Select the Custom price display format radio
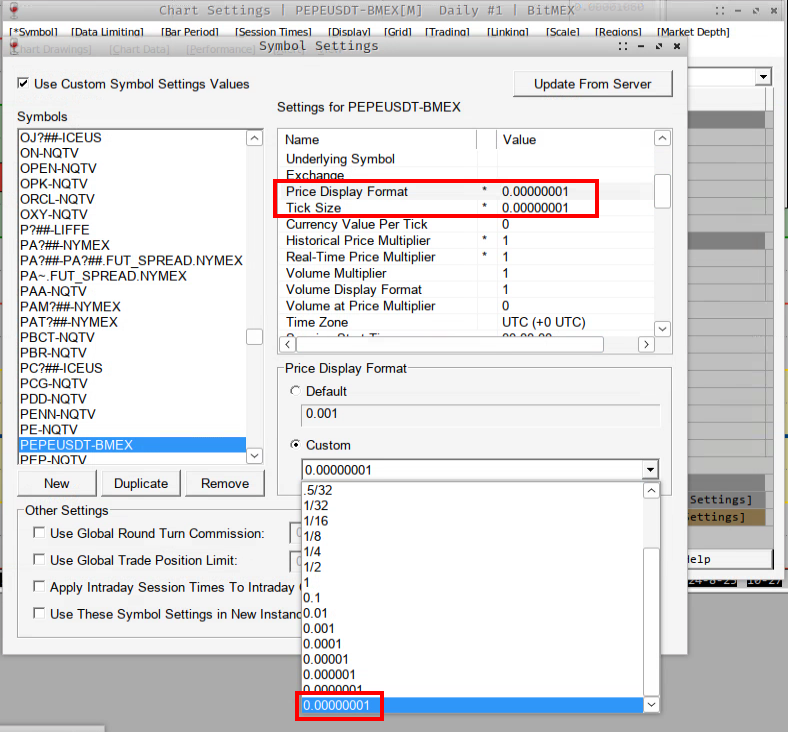 pyautogui.click(x=296, y=445)
